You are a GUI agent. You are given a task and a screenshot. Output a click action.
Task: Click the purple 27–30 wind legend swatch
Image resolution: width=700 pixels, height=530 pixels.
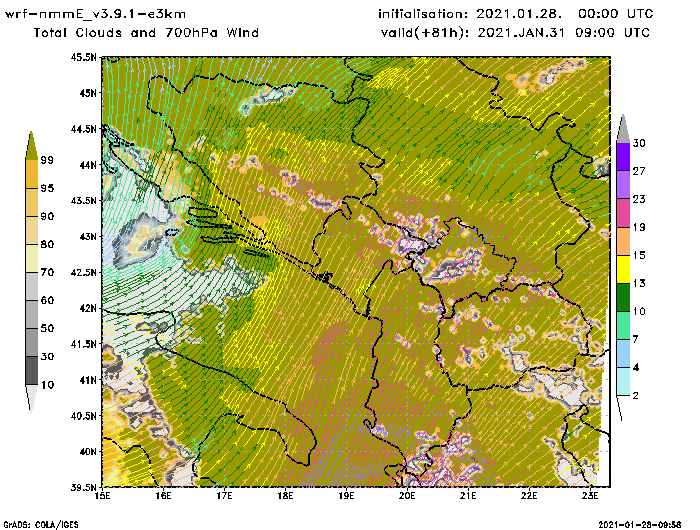623,157
